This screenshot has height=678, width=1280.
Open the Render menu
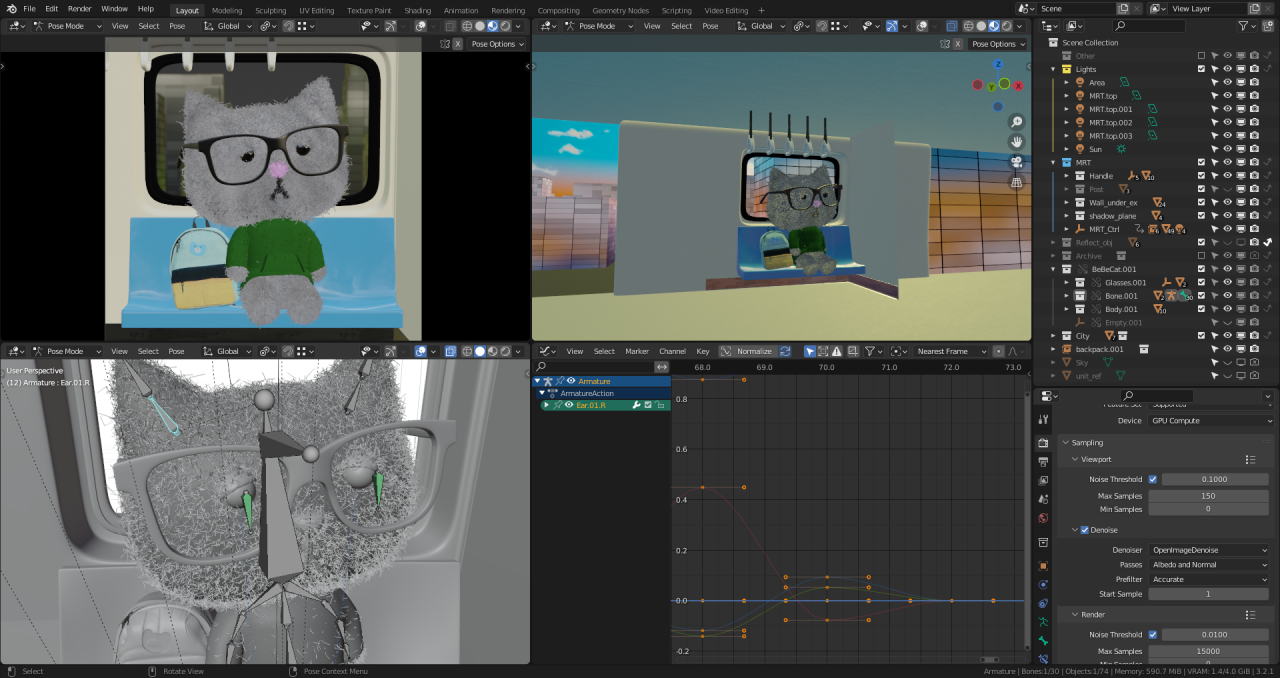(x=79, y=9)
